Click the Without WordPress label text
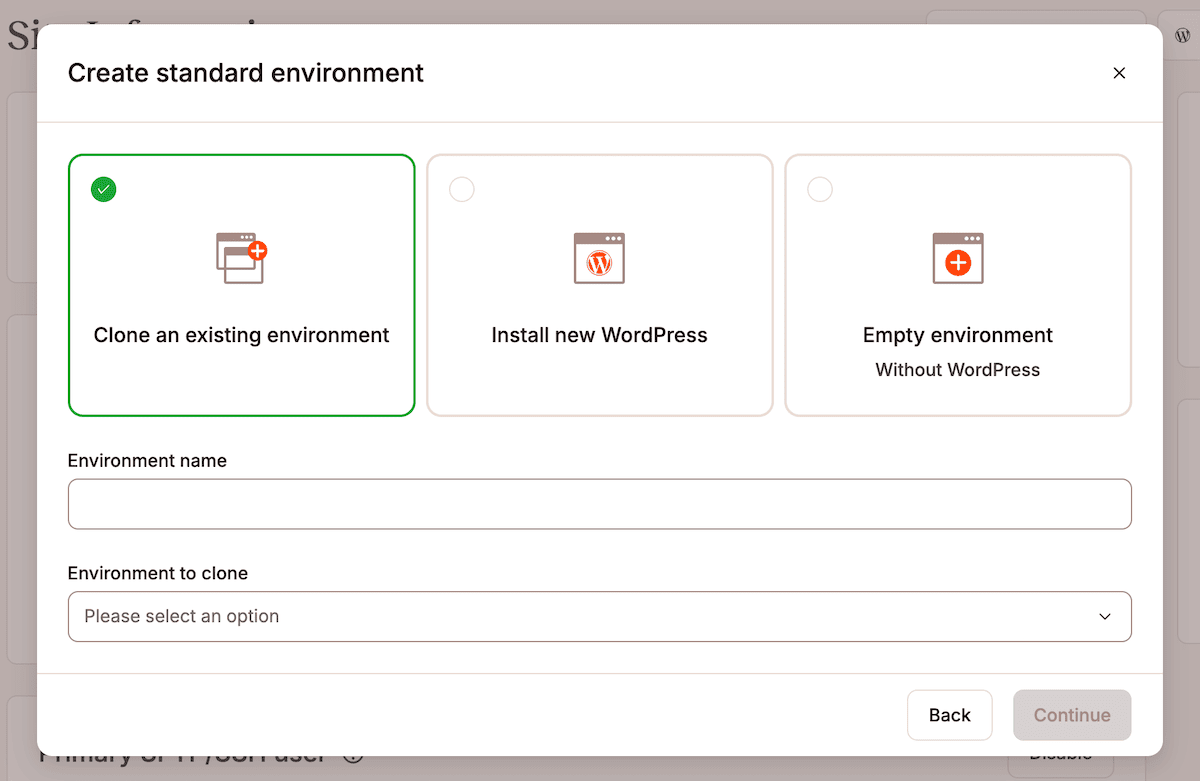Screen dimensions: 1200x781 pyautogui.click(x=957, y=369)
